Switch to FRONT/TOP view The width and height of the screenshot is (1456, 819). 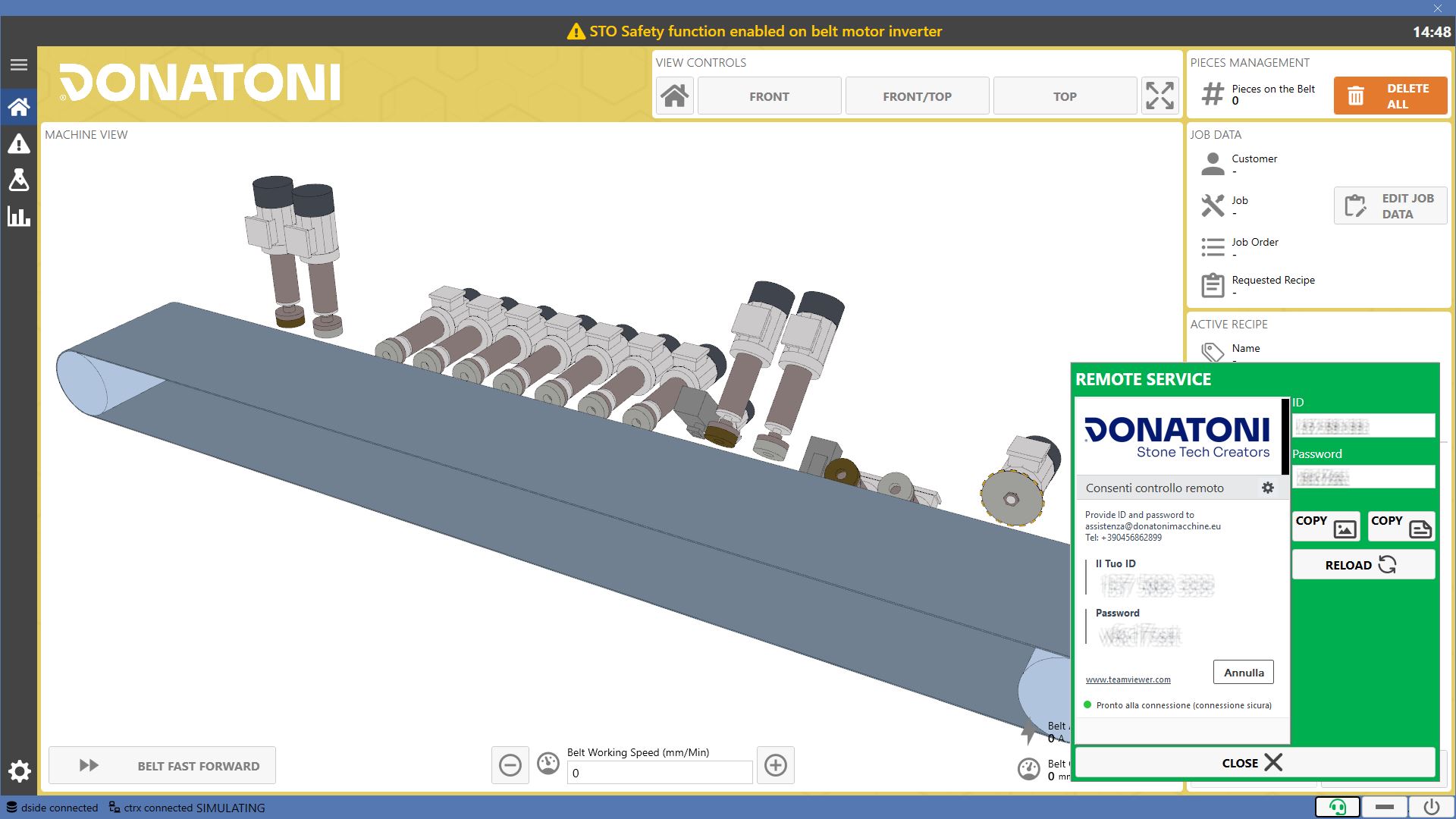tap(917, 96)
